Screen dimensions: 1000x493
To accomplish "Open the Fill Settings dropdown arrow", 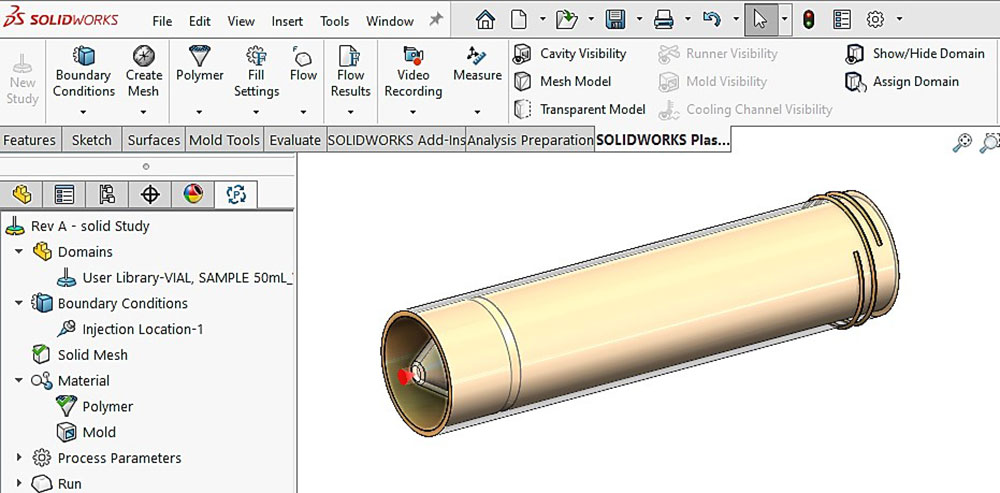I will (x=256, y=112).
